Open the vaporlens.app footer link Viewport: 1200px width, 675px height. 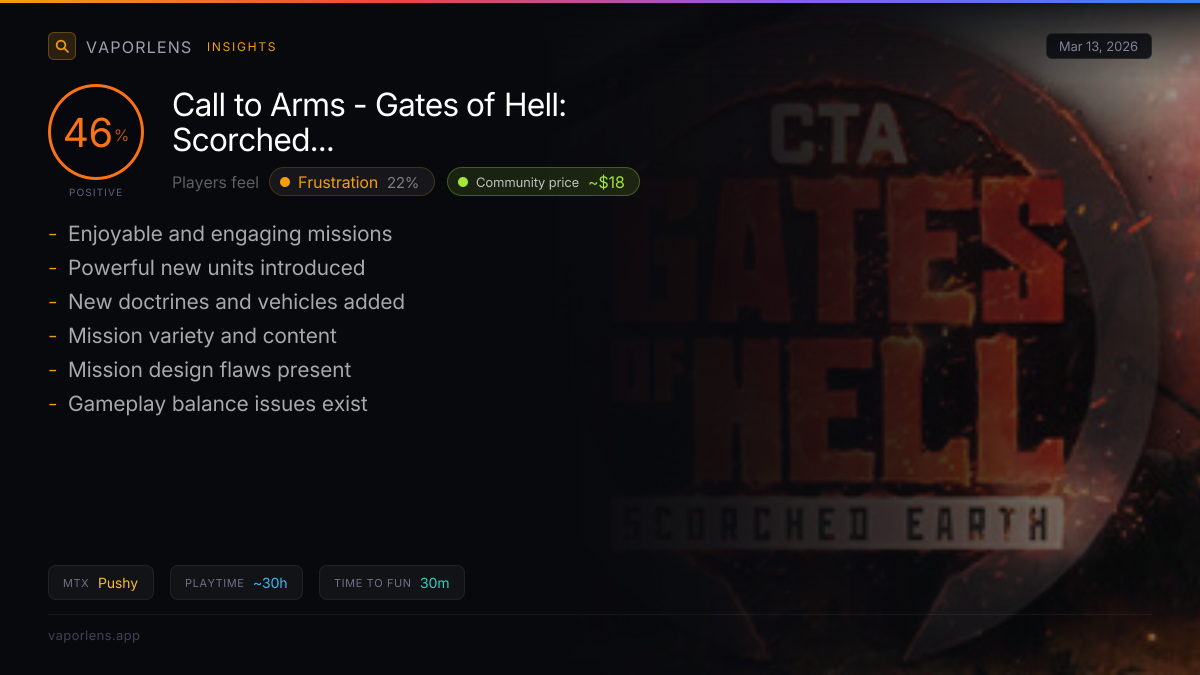[x=94, y=635]
